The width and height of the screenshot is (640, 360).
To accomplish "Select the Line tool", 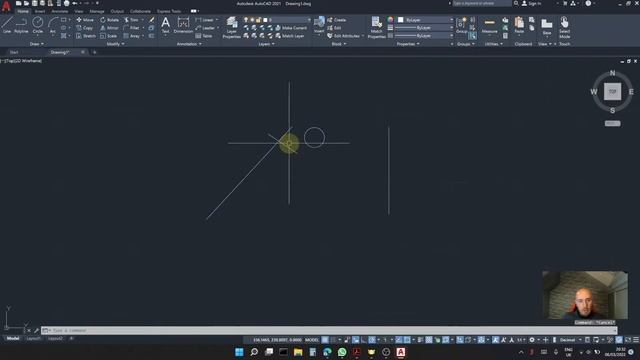I will pos(7,24).
